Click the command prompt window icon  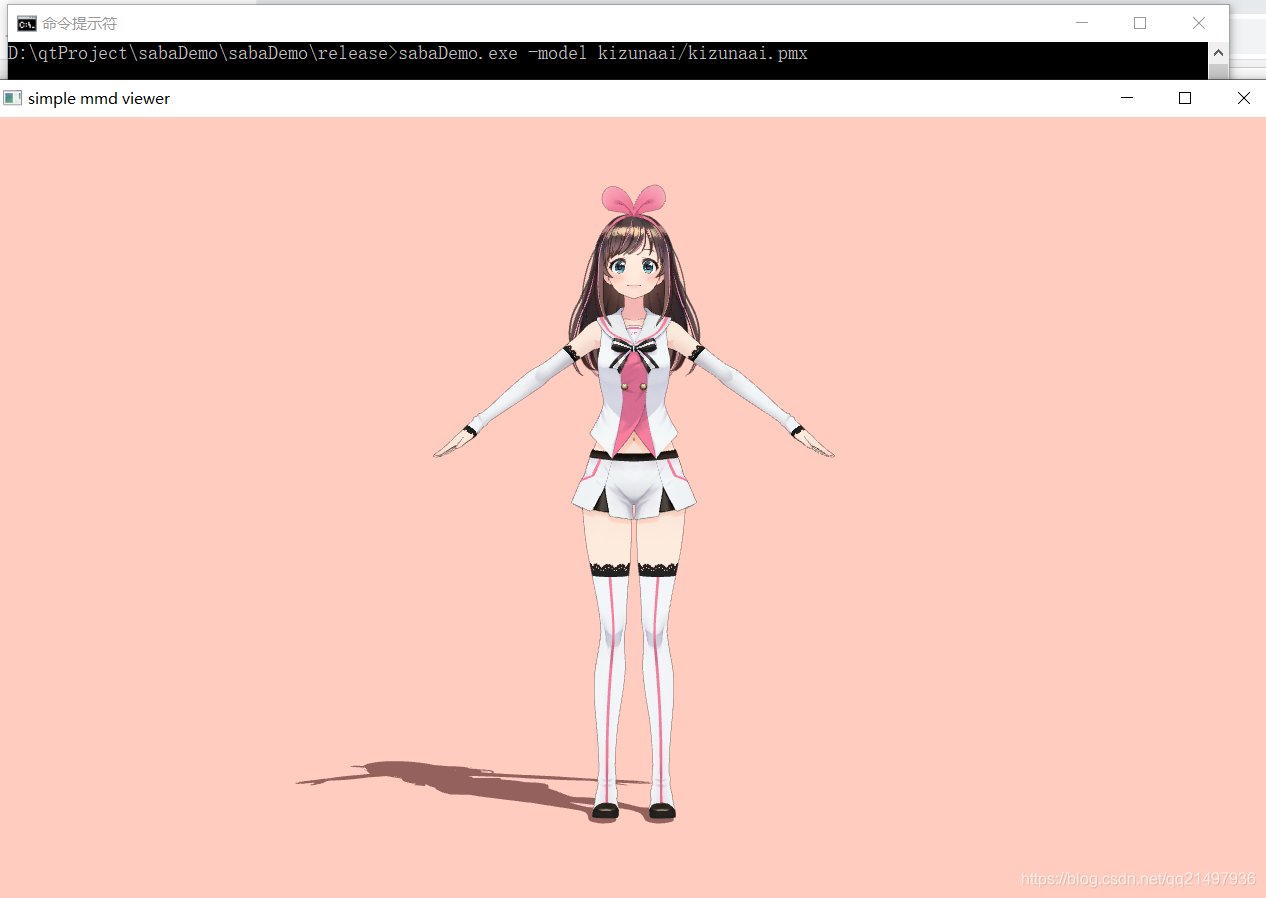27,24
